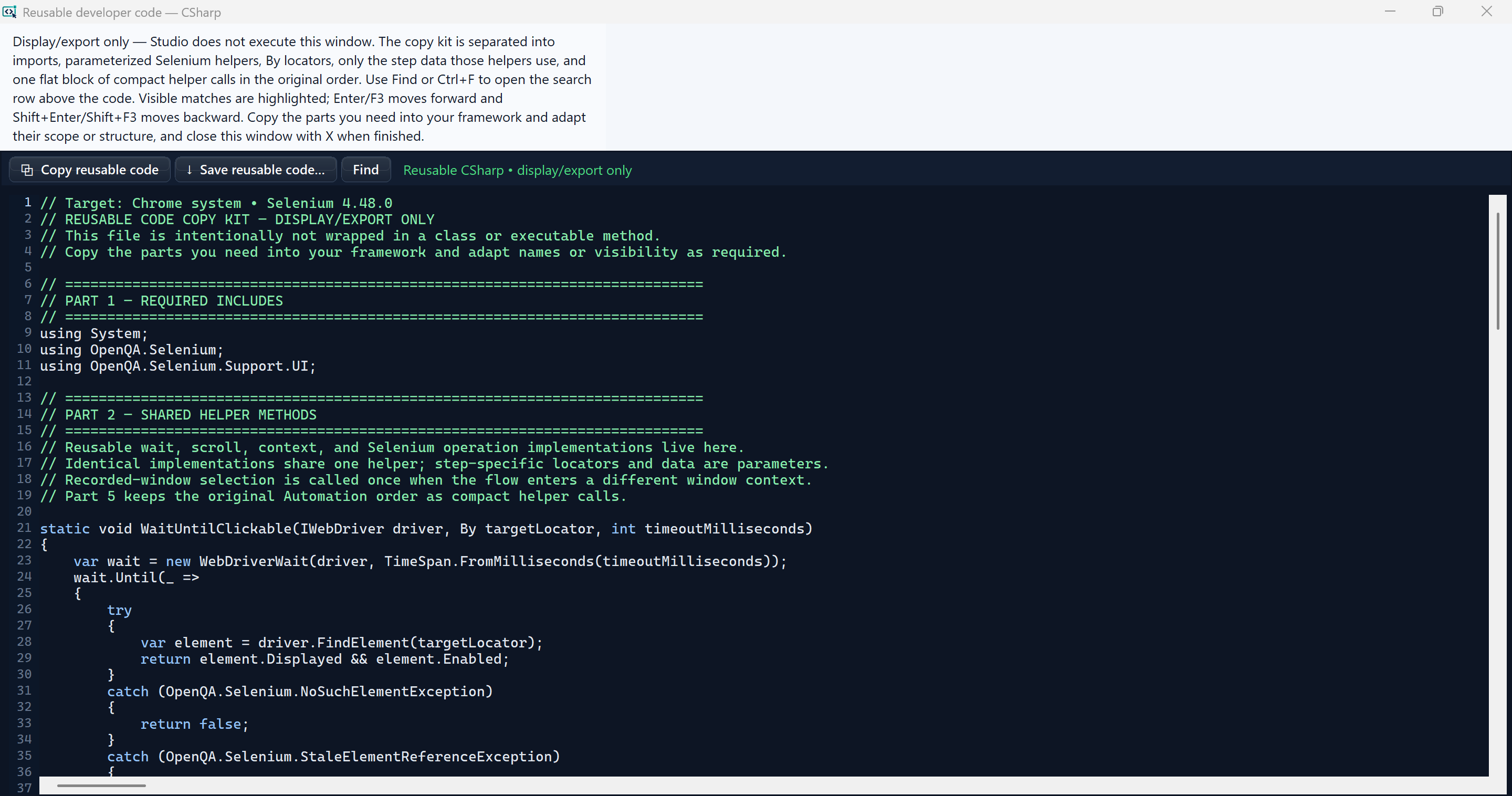The height and width of the screenshot is (796, 1512).
Task: Click line number 21 in the gutter
Action: point(24,528)
